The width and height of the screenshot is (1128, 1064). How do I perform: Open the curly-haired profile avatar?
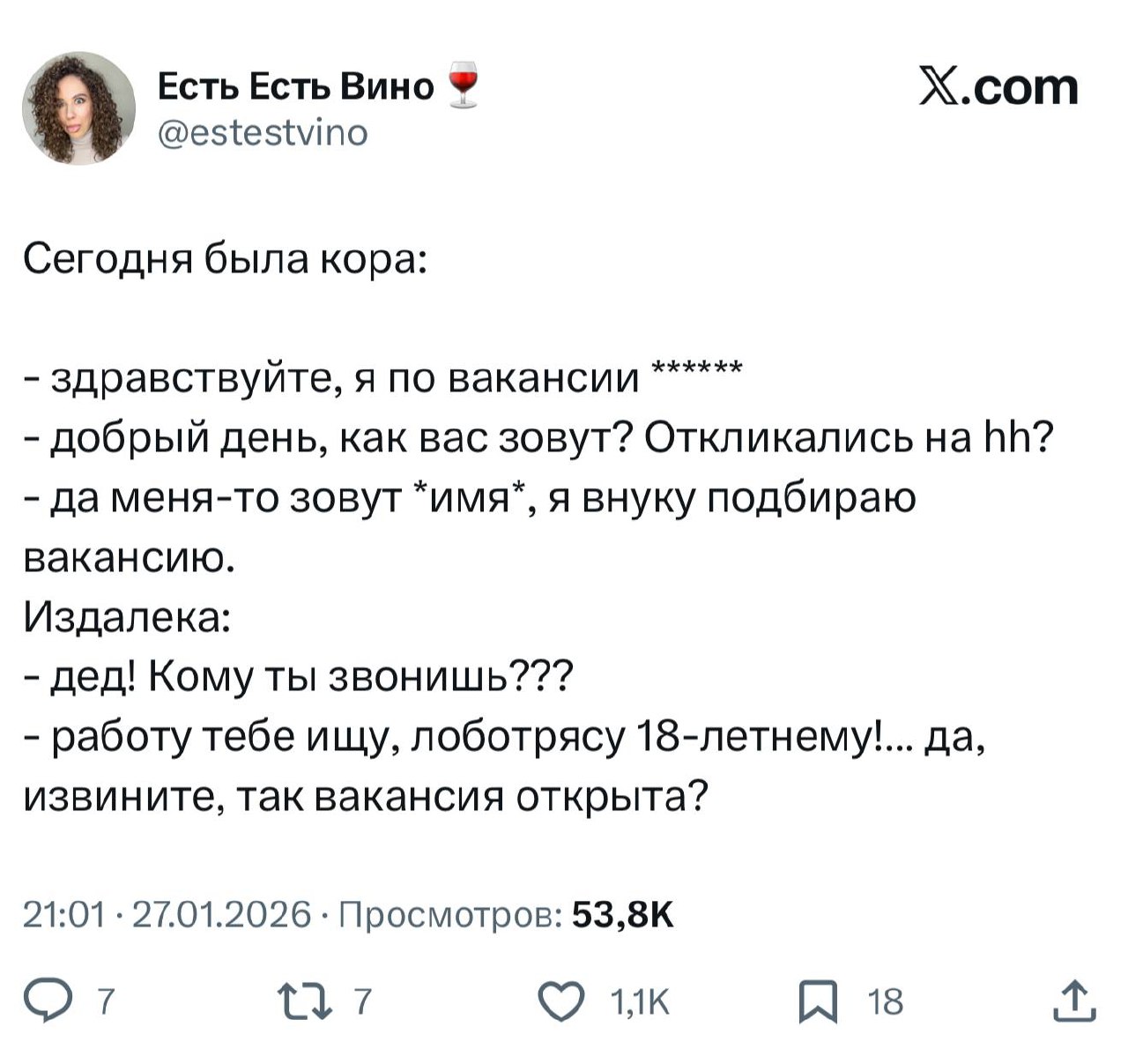click(x=78, y=108)
